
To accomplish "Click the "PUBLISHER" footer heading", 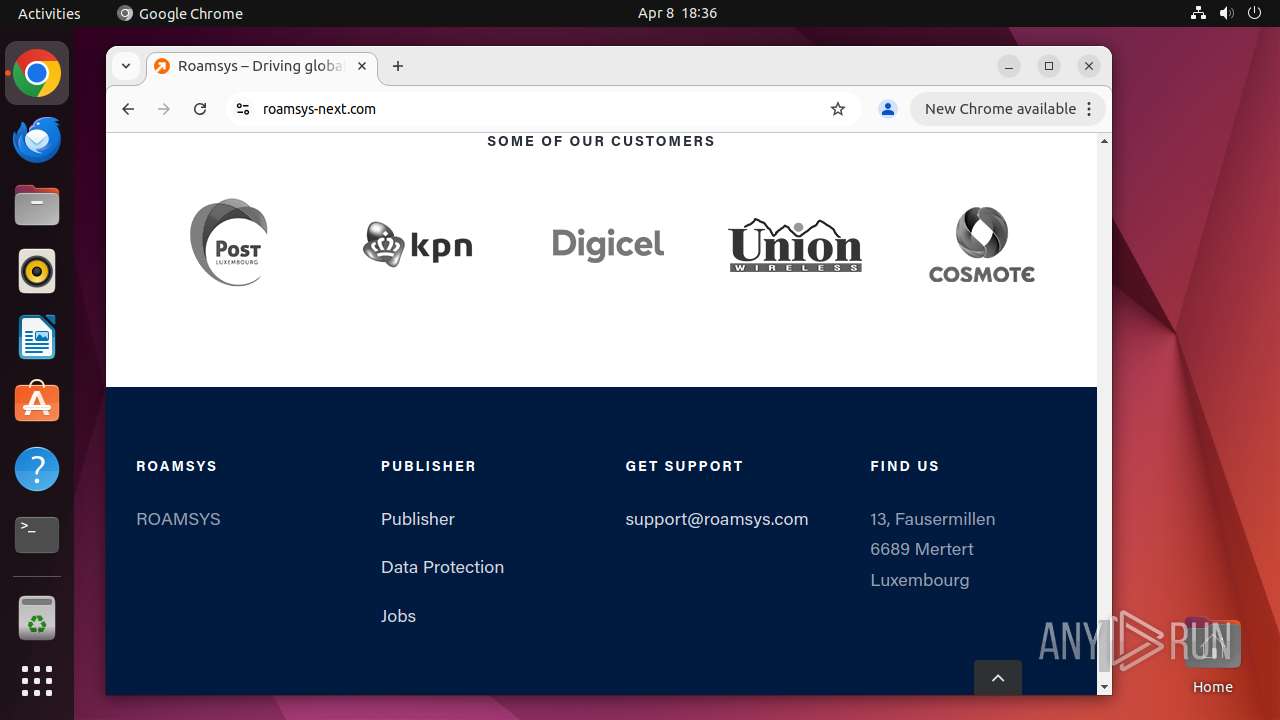I will (428, 466).
